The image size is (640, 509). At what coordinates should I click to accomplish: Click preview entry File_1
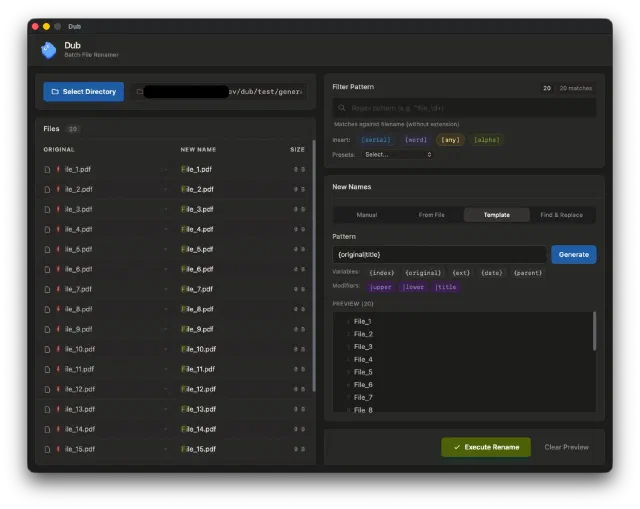[x=362, y=322]
